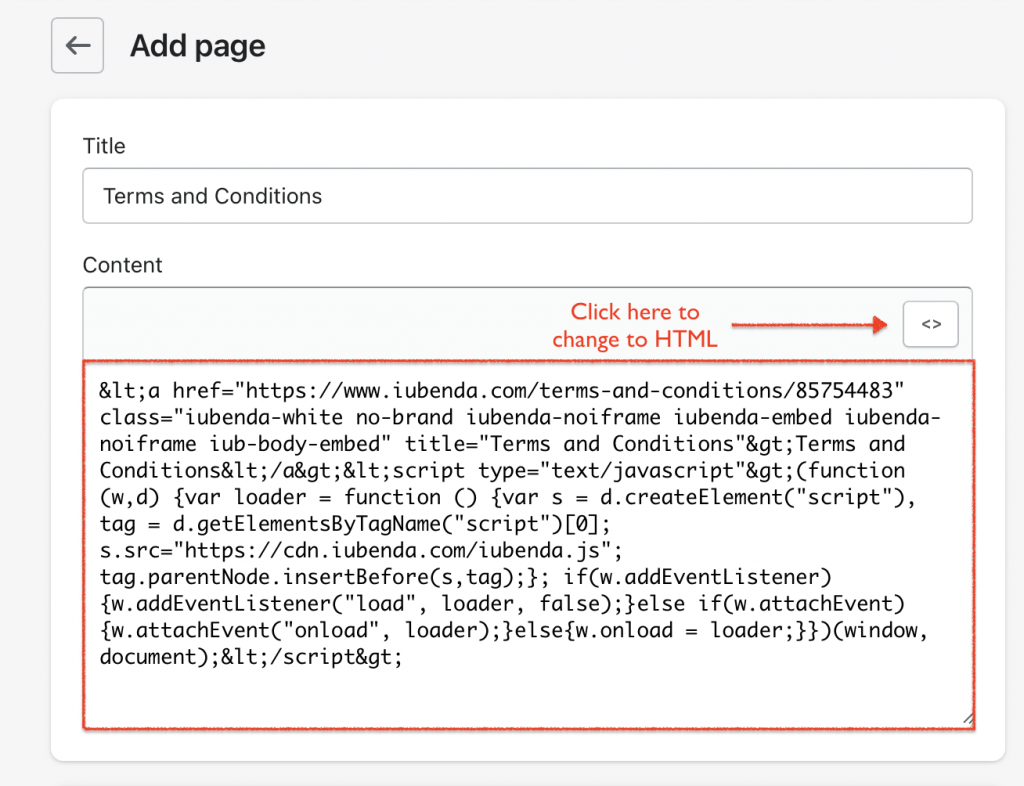Click the iubenda terms-and-conditions URL in code
The width and height of the screenshot is (1024, 786).
coord(573,390)
